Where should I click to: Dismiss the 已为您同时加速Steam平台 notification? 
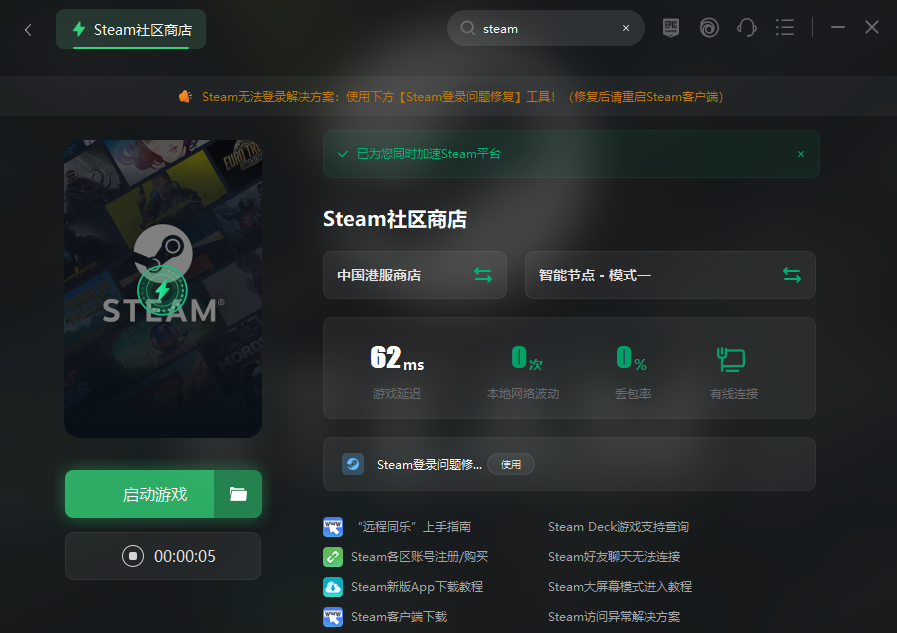point(801,154)
